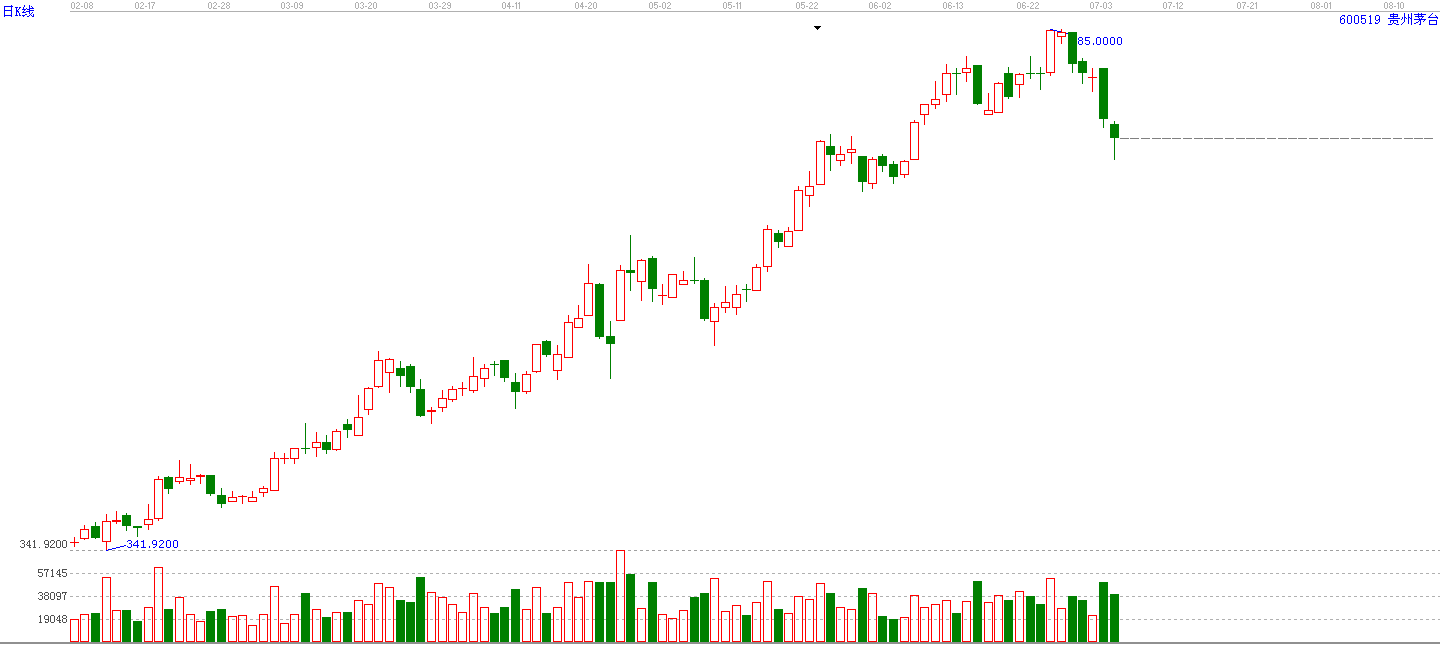Click the 06-02 date label
1440x646 pixels.
click(x=879, y=5)
